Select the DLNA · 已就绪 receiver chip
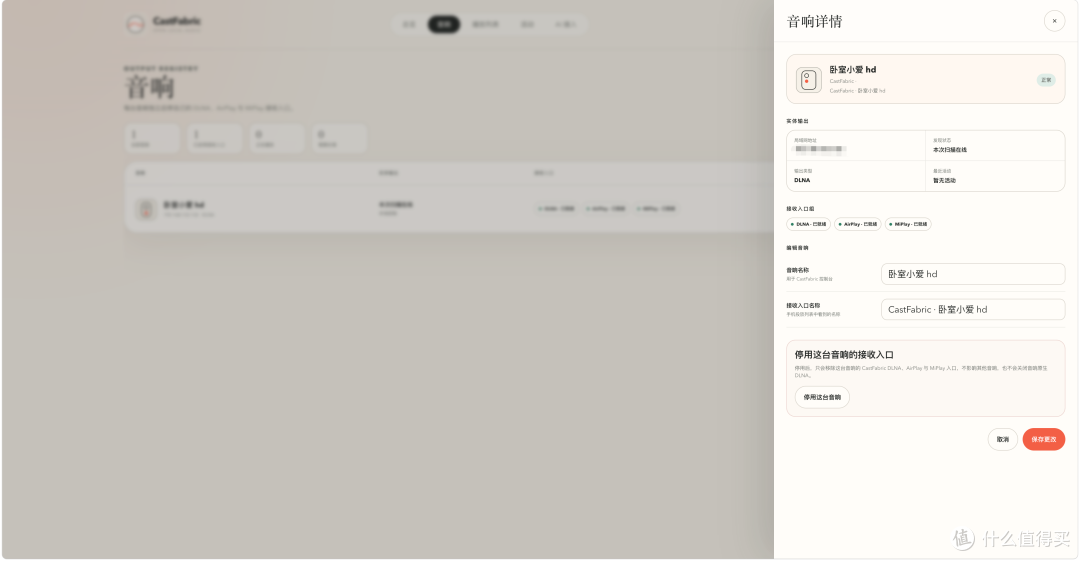Viewport: 1080px width, 561px height. tap(809, 224)
